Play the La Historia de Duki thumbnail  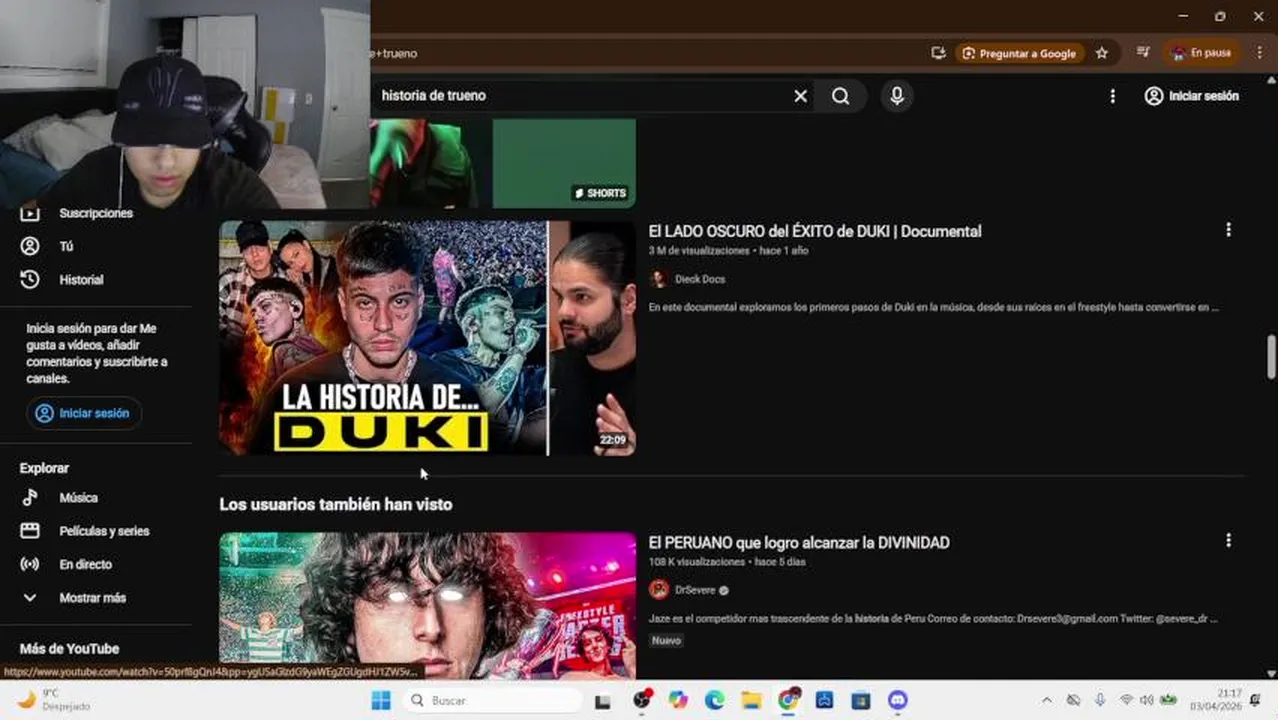pyautogui.click(x=427, y=338)
